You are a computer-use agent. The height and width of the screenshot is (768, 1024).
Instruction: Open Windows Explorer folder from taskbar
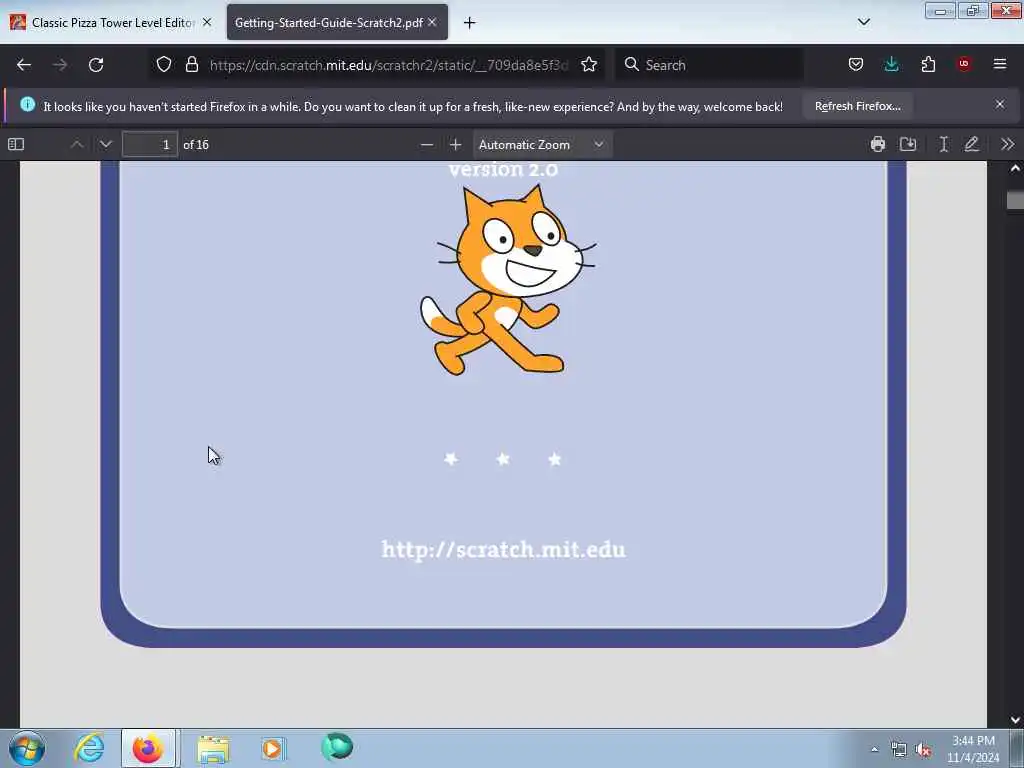213,749
